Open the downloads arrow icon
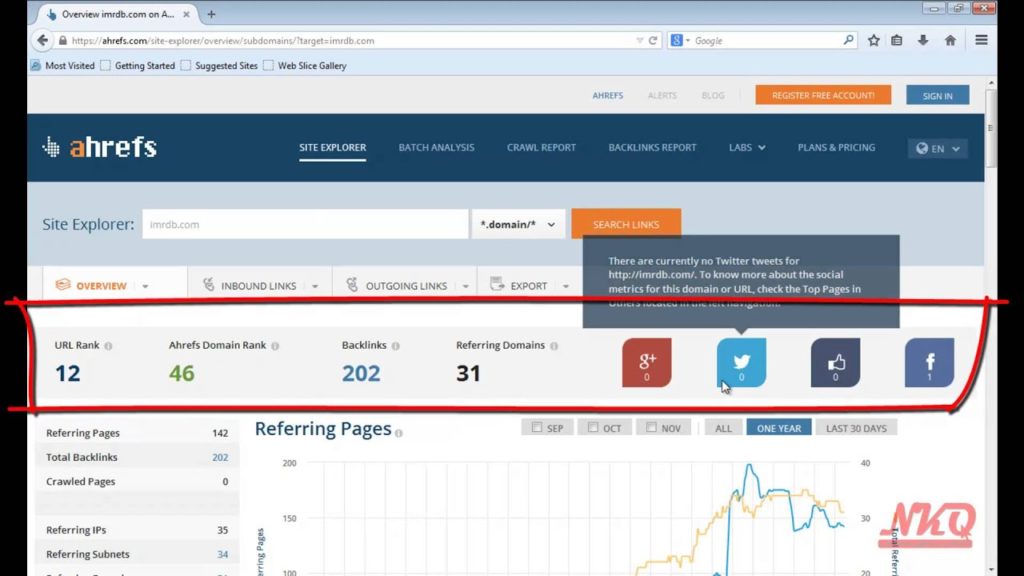The image size is (1024, 576). [x=923, y=40]
